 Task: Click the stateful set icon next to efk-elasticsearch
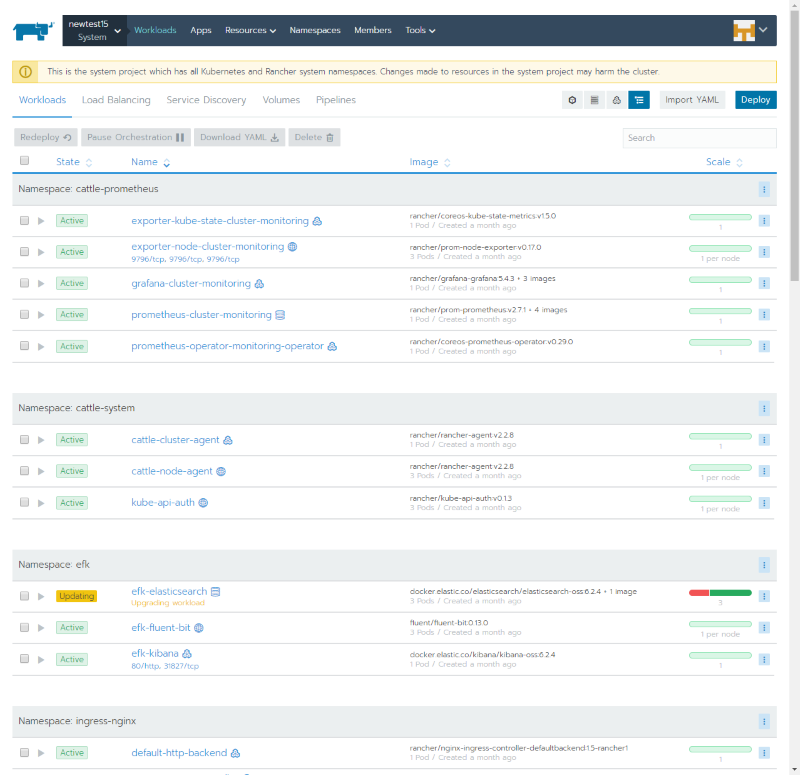click(216, 592)
